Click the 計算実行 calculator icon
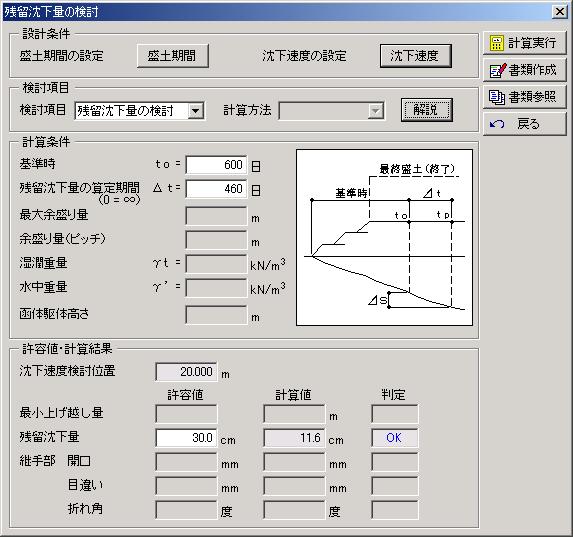This screenshot has height=537, width=573. (x=497, y=43)
